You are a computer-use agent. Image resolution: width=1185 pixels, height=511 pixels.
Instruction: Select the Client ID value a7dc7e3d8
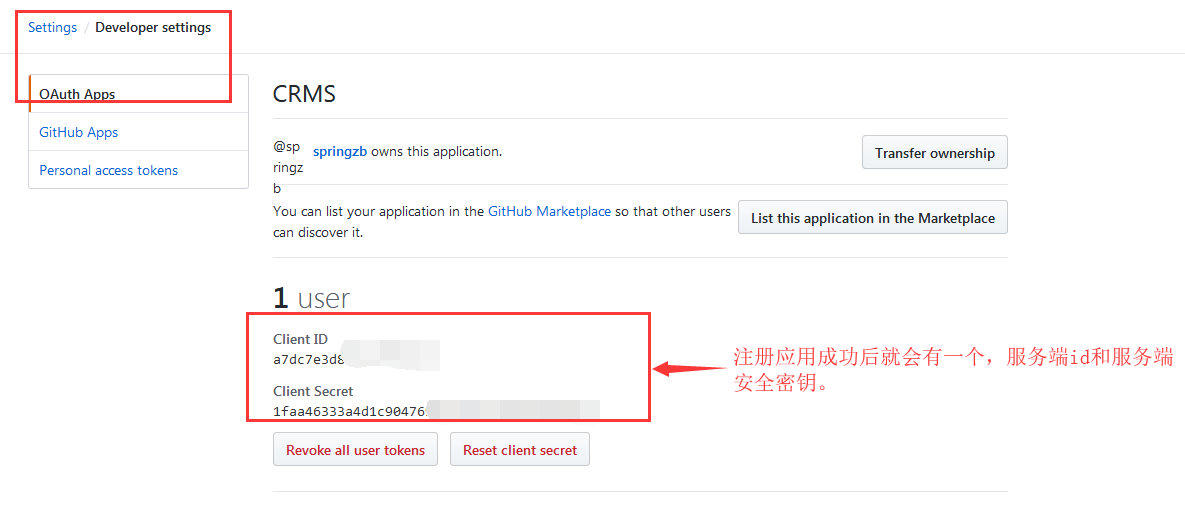pyautogui.click(x=309, y=359)
